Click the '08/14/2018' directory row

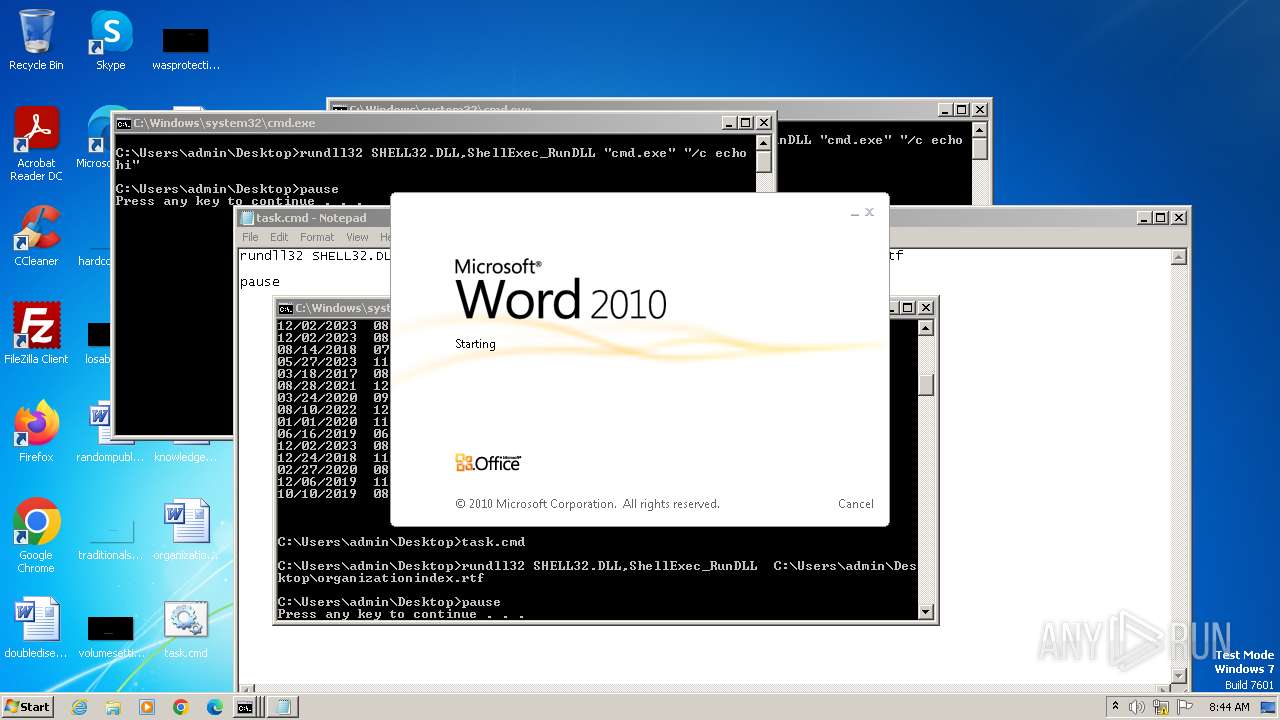[x=333, y=350]
